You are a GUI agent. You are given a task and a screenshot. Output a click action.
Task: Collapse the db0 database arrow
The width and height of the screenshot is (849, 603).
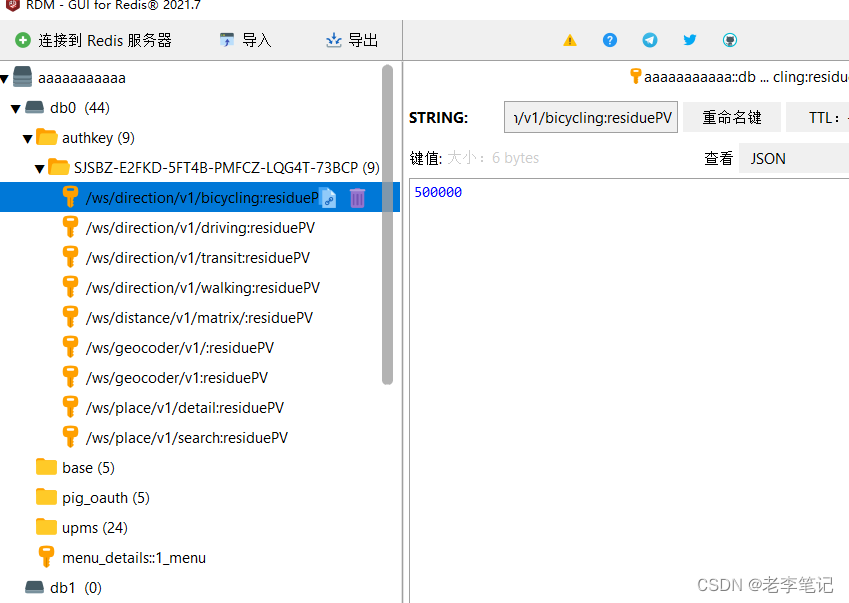(x=16, y=109)
